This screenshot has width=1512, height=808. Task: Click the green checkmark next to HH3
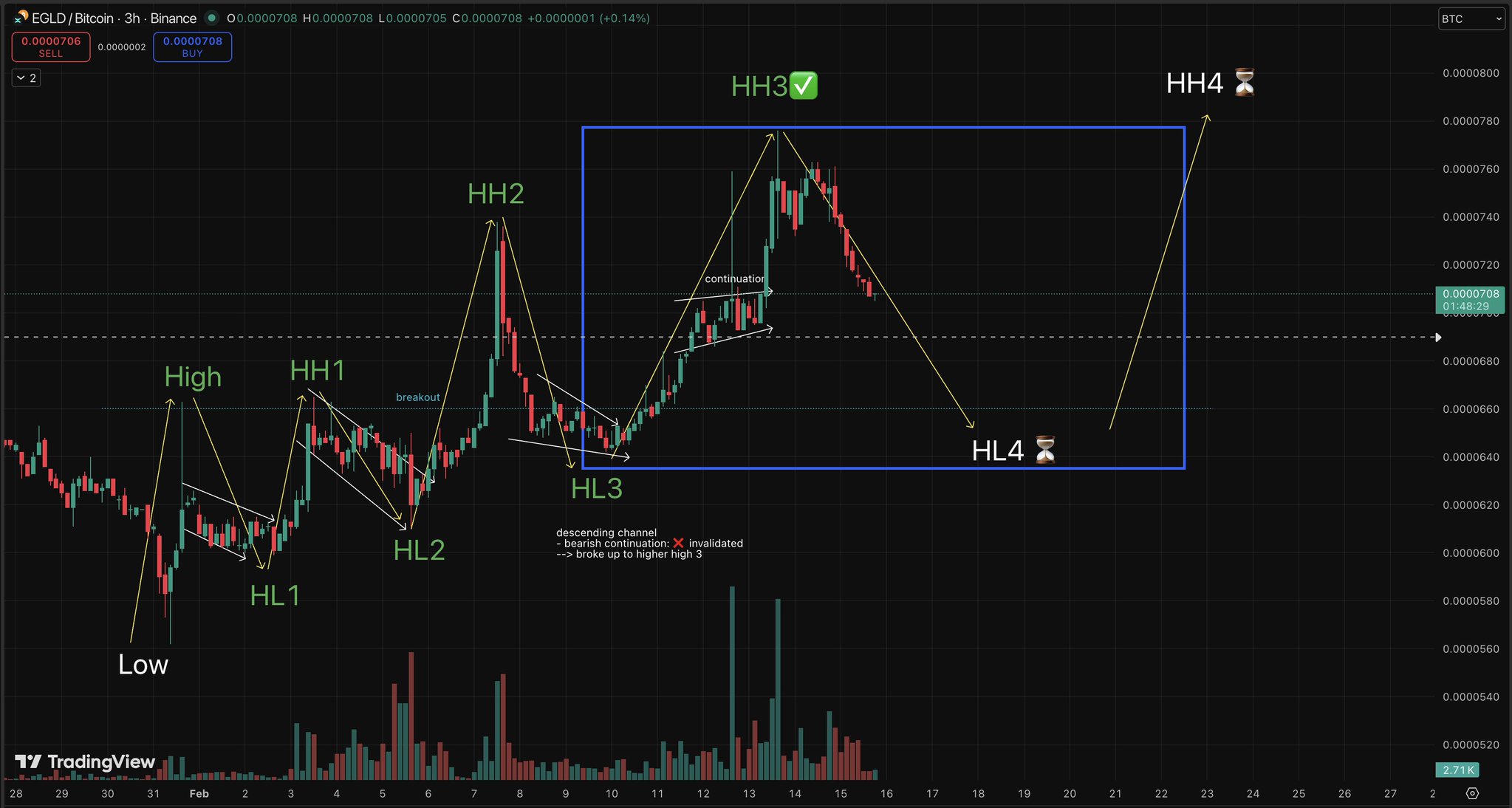click(804, 86)
